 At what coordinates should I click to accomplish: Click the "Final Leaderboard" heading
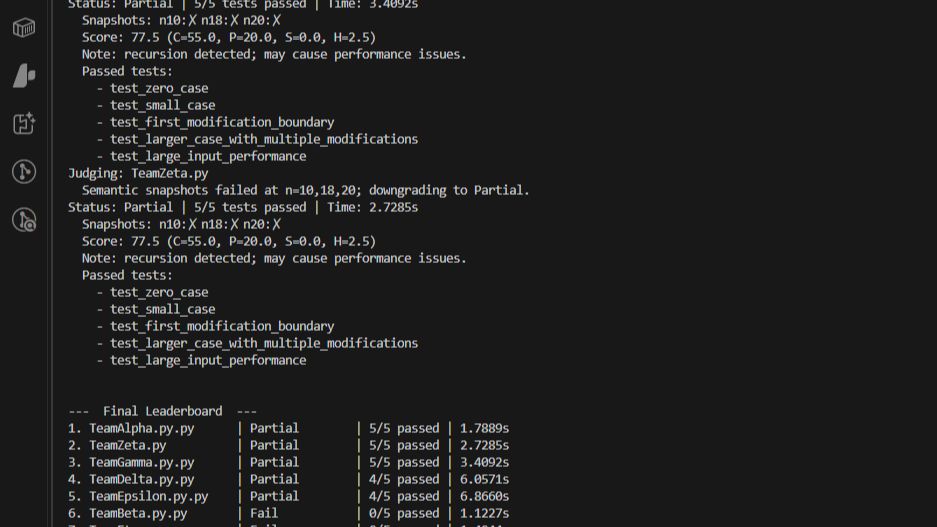[162, 411]
